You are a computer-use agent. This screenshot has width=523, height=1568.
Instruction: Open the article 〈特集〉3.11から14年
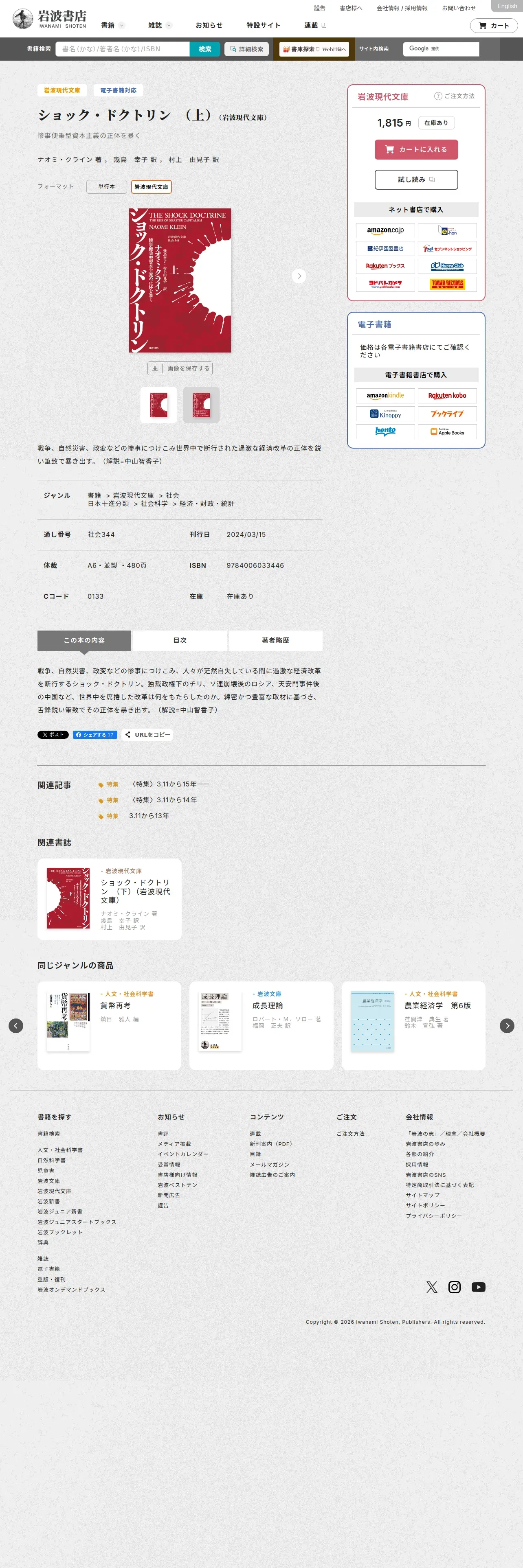coord(163,800)
